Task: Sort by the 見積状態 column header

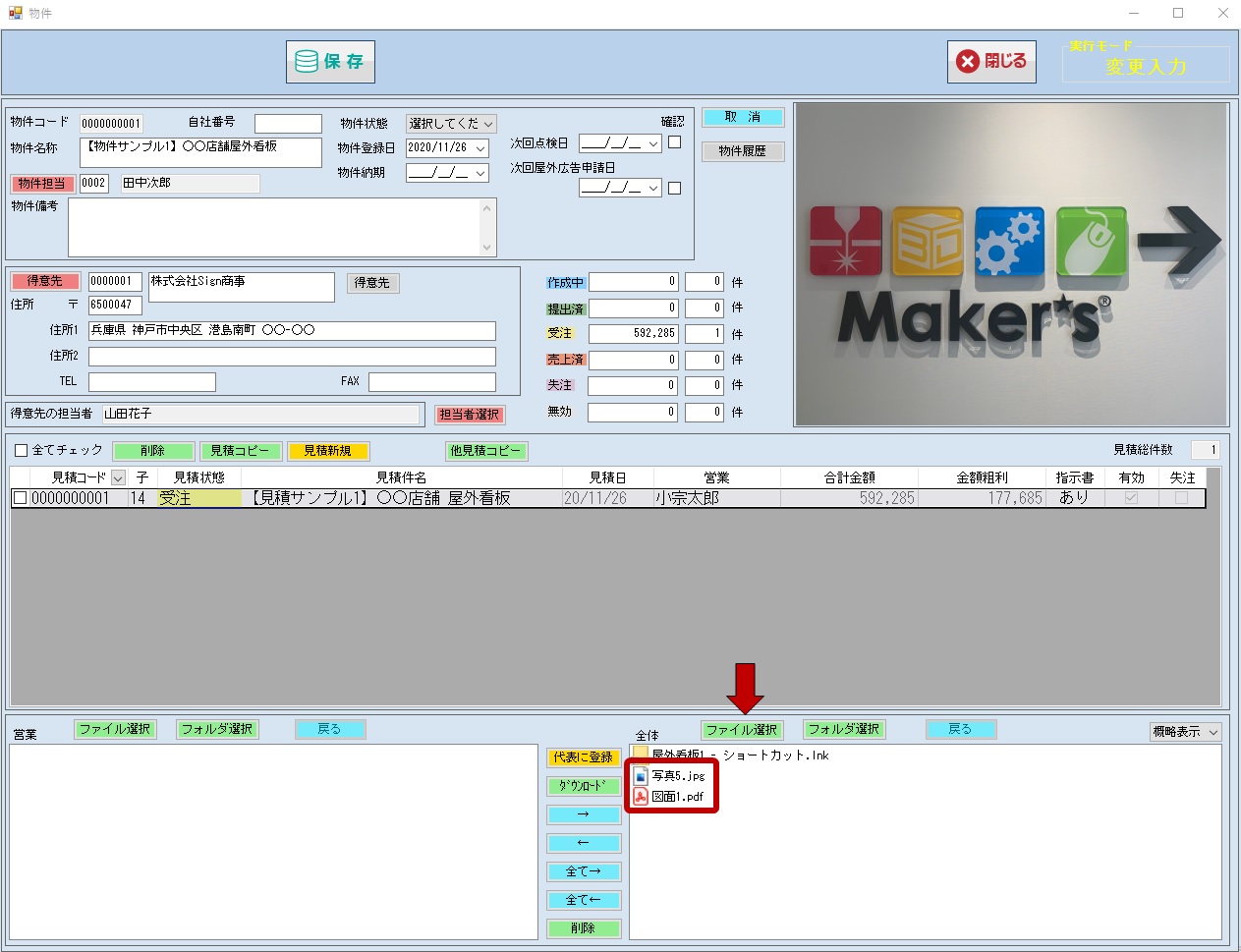Action: tap(199, 477)
